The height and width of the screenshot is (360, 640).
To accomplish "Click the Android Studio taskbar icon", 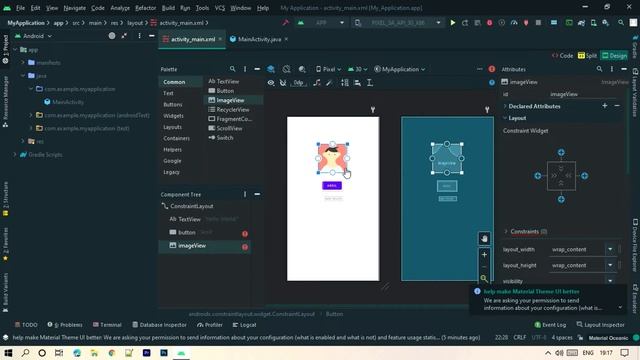I will coord(181,353).
